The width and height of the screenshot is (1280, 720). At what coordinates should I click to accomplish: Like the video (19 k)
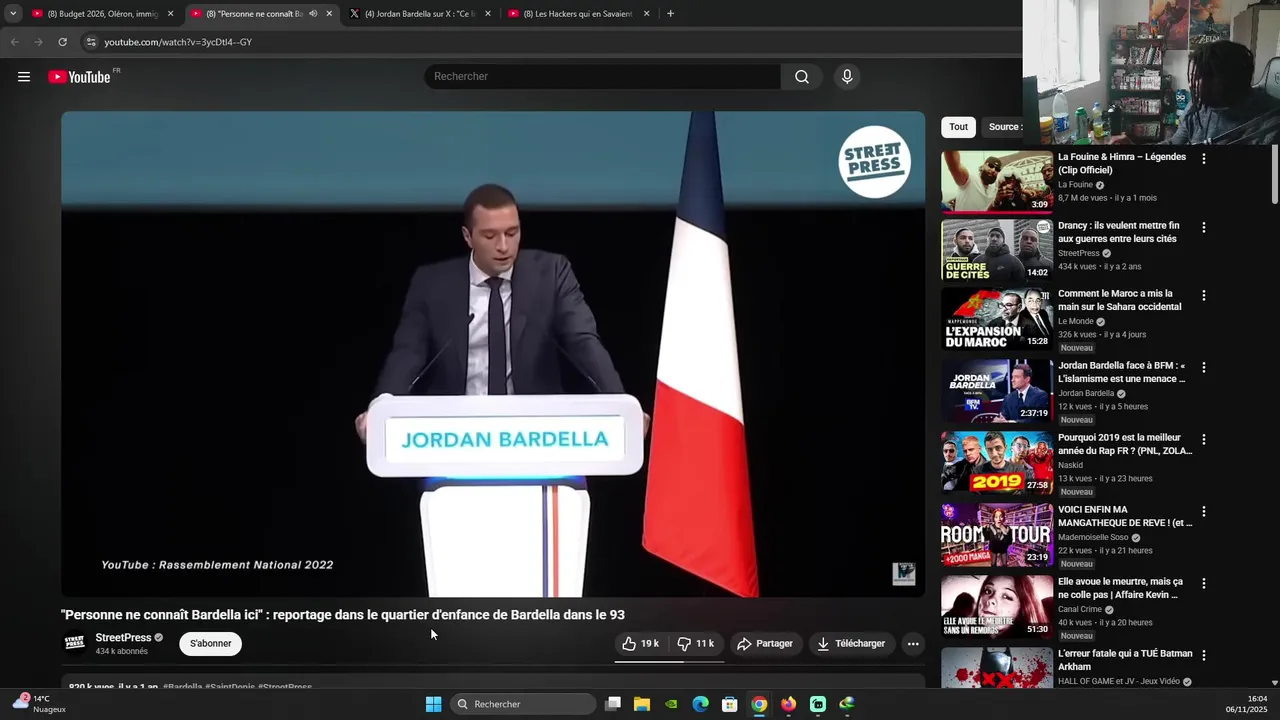point(640,643)
